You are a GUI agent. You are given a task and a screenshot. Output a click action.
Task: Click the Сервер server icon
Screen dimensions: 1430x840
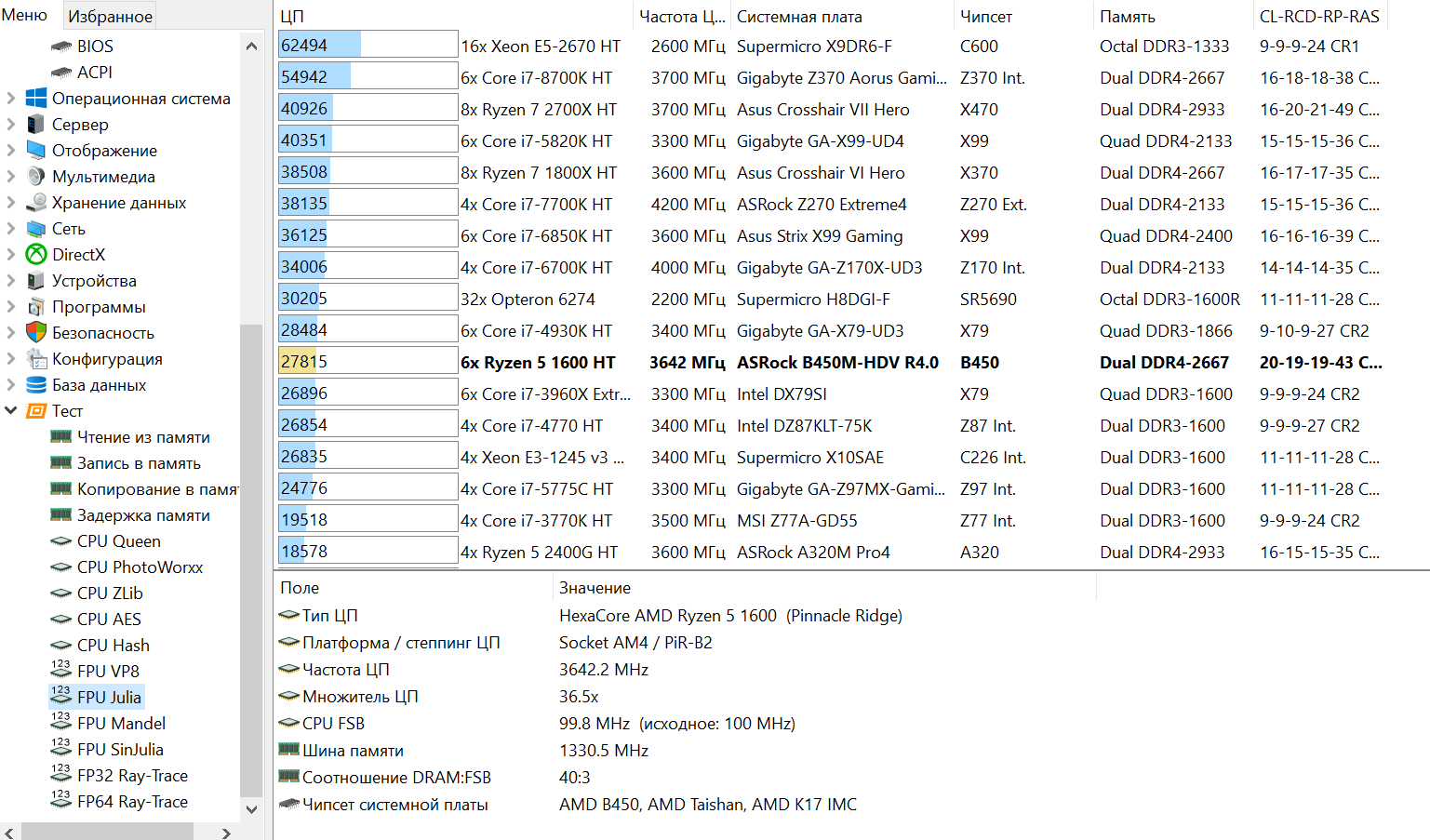[x=36, y=125]
